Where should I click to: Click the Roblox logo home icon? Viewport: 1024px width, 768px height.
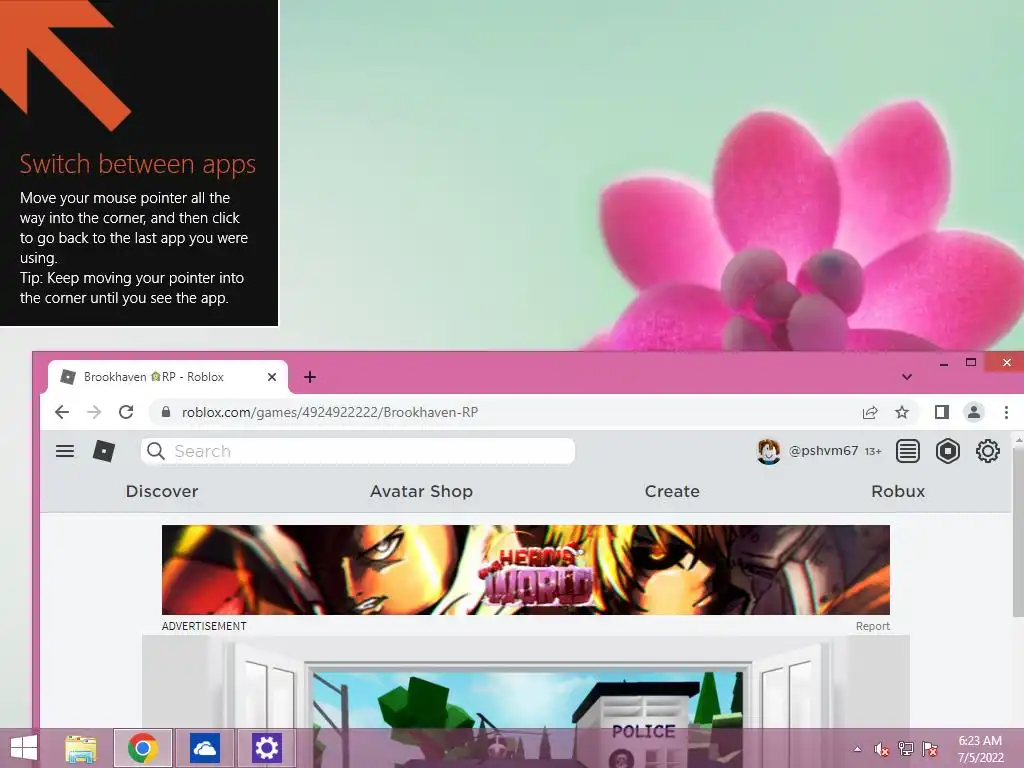[x=104, y=451]
